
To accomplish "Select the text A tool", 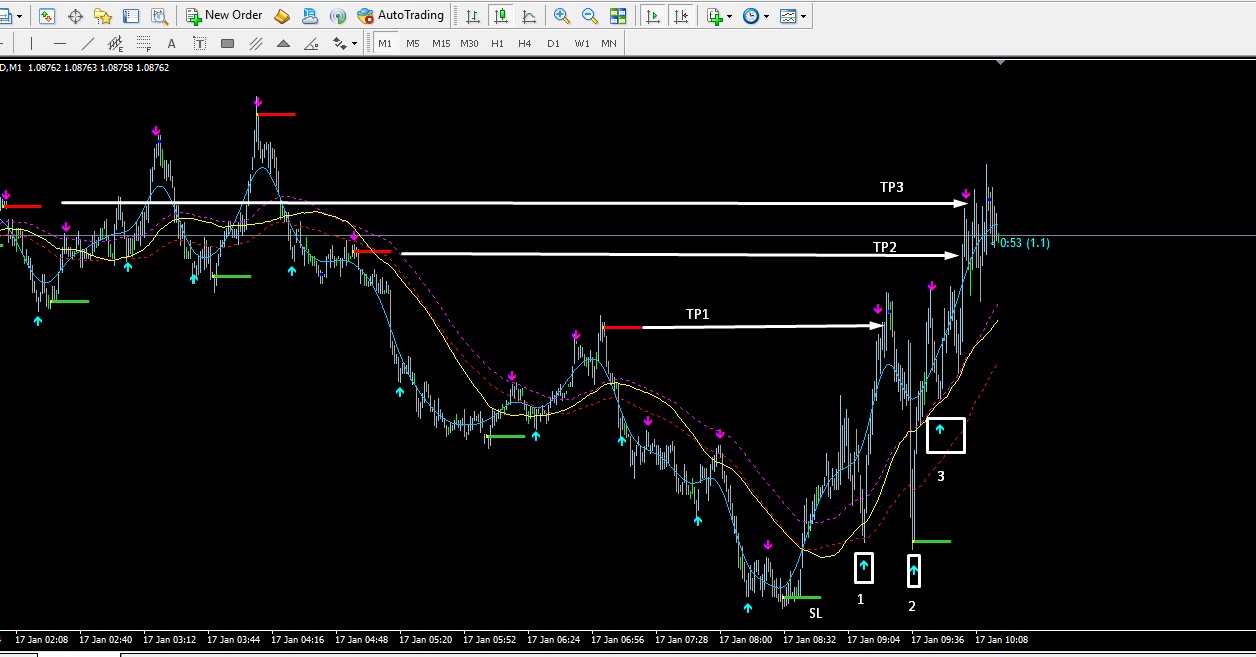I will point(172,44).
